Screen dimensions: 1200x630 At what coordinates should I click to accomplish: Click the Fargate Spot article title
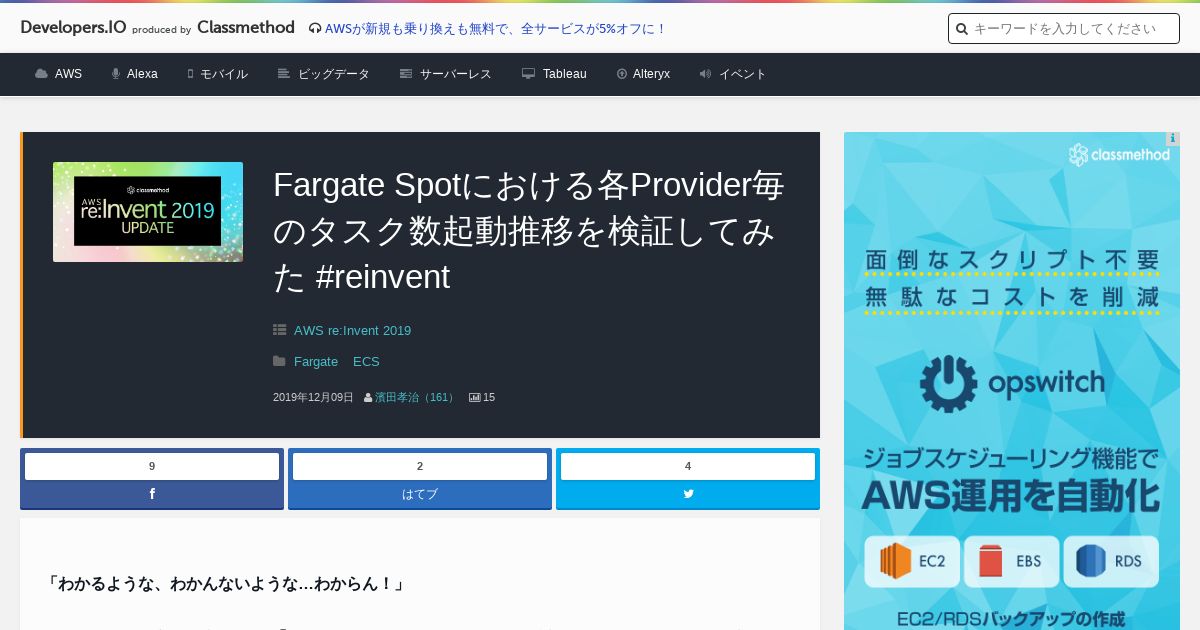528,231
